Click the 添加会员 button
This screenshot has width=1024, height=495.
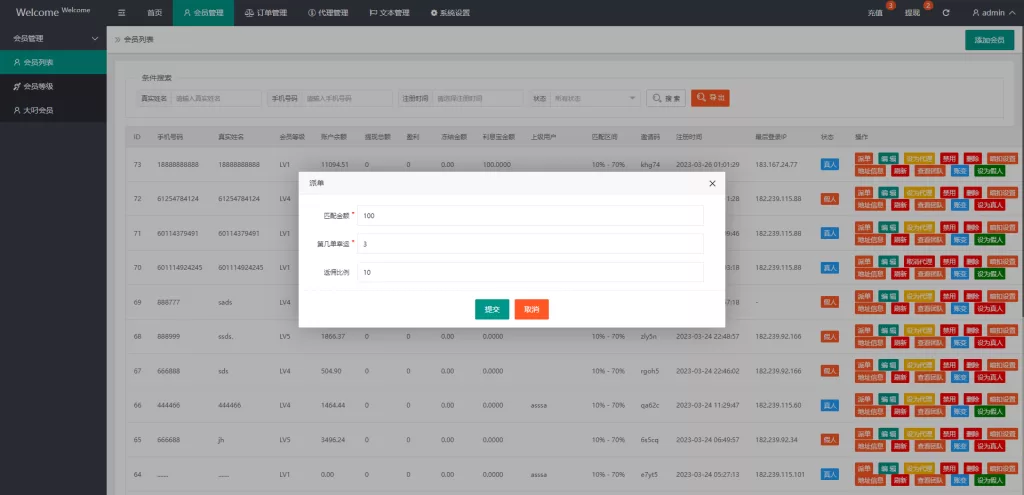989,40
